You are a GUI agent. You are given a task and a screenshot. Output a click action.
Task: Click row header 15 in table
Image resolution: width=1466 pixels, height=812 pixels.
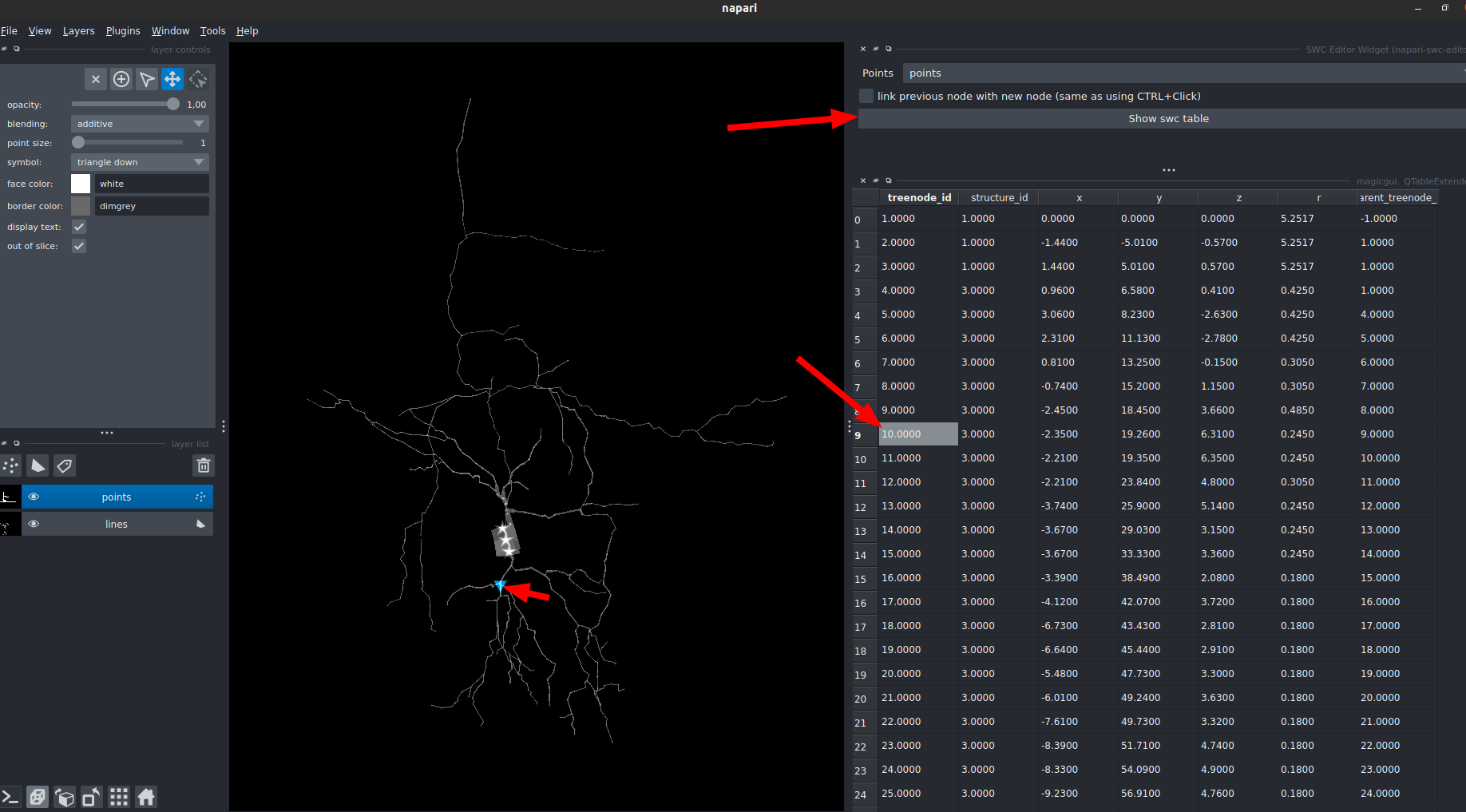[865, 579]
